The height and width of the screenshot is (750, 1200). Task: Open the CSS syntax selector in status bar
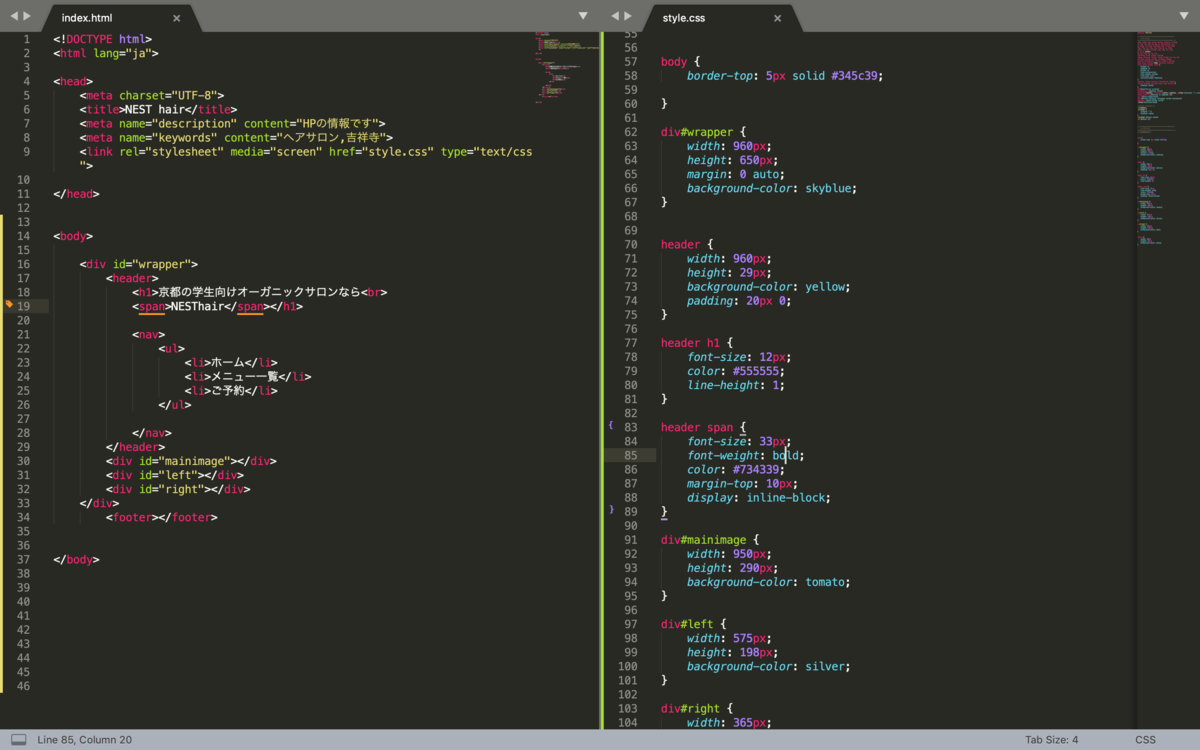[x=1145, y=740]
